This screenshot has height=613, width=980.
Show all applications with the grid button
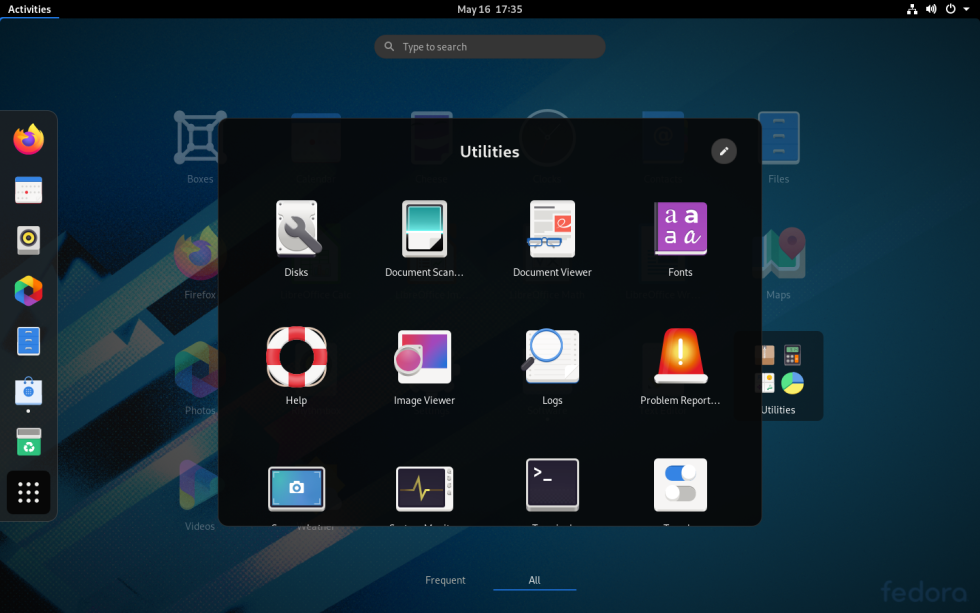28,492
